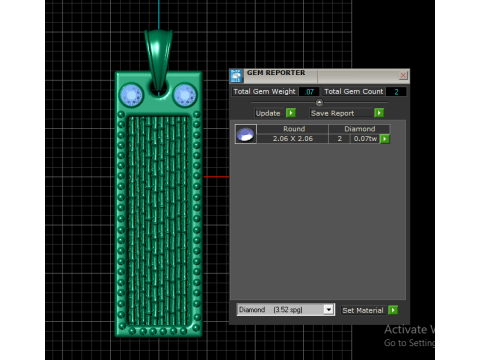Select the pendant bail loop
Viewport: 480px width, 360px height.
pos(158,60)
